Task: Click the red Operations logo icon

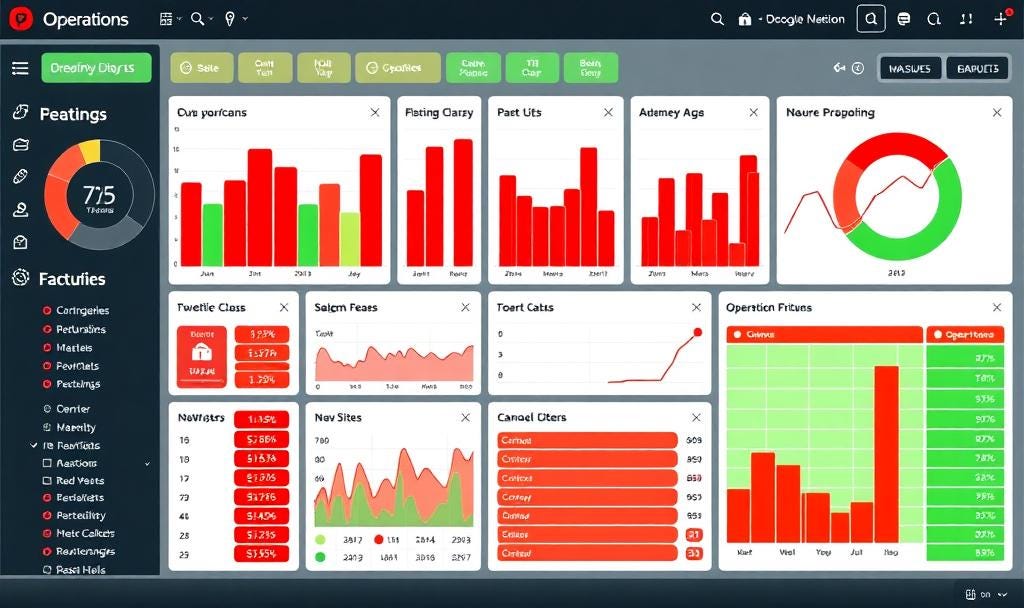Action: [22, 19]
